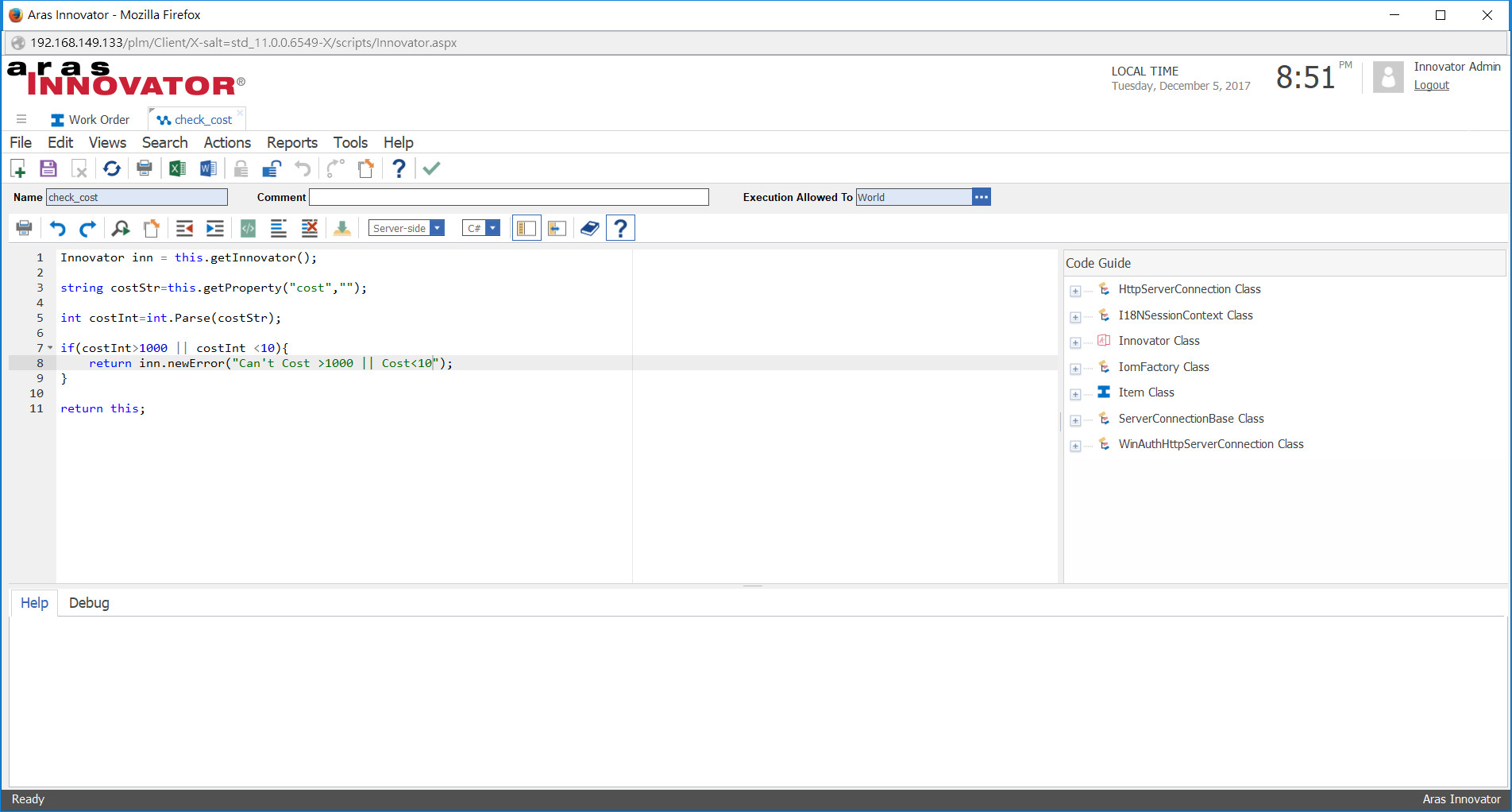Expand IomFactory Class node
This screenshot has width=1512, height=812.
1075,369
